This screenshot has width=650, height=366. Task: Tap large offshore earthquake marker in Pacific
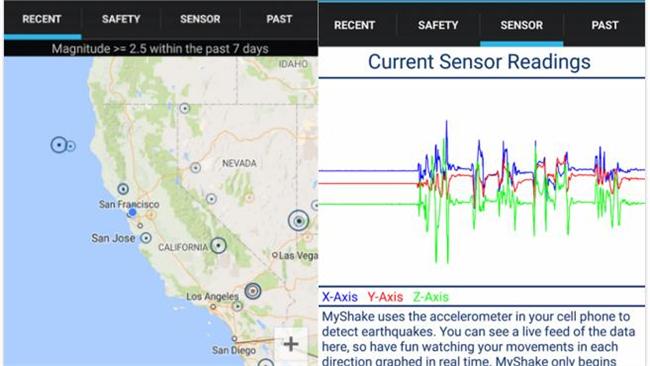59,145
